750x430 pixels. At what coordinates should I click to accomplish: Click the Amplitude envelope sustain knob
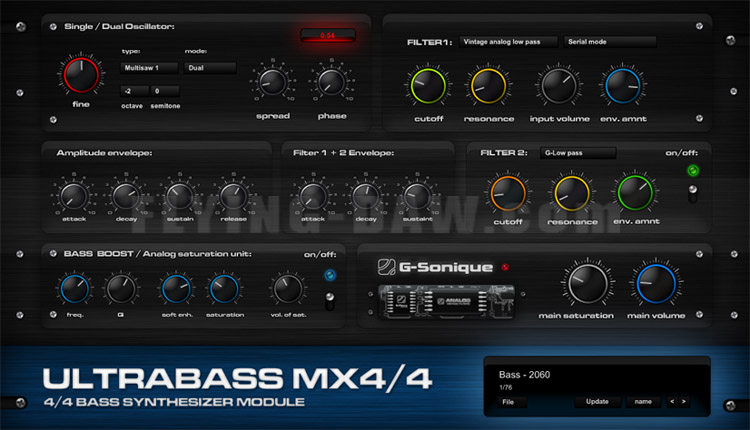tap(180, 196)
